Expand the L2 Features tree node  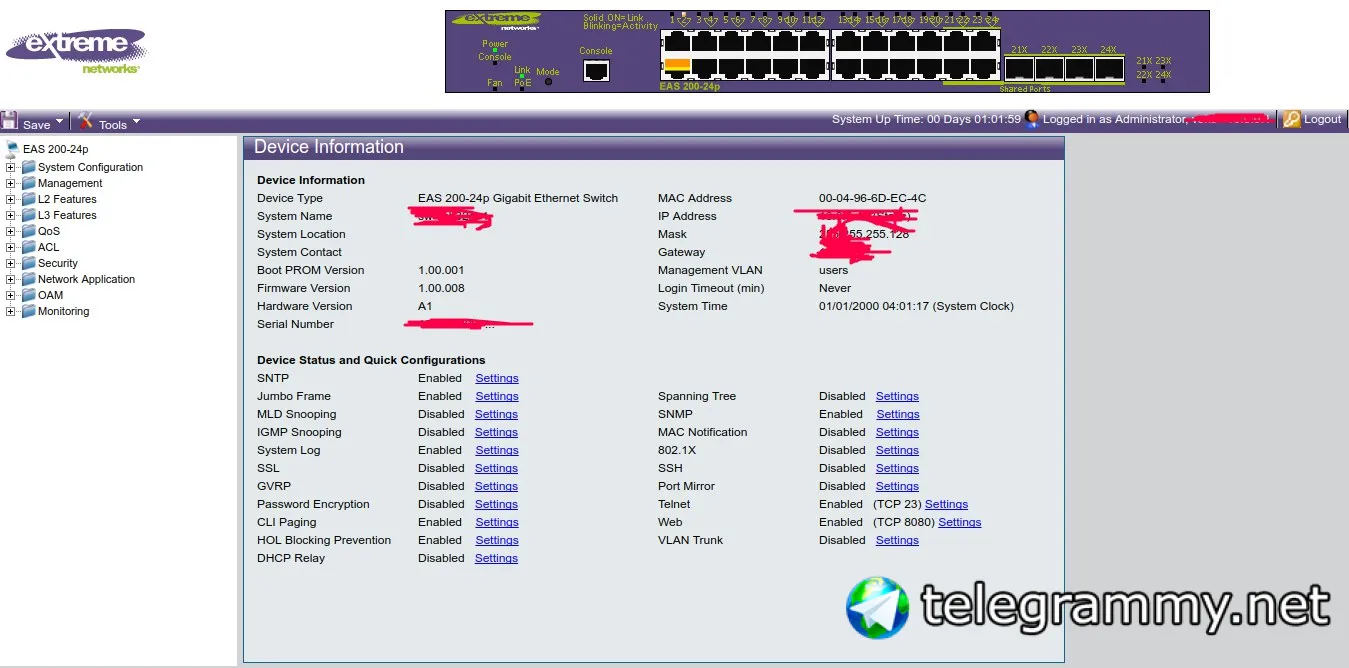tap(11, 199)
